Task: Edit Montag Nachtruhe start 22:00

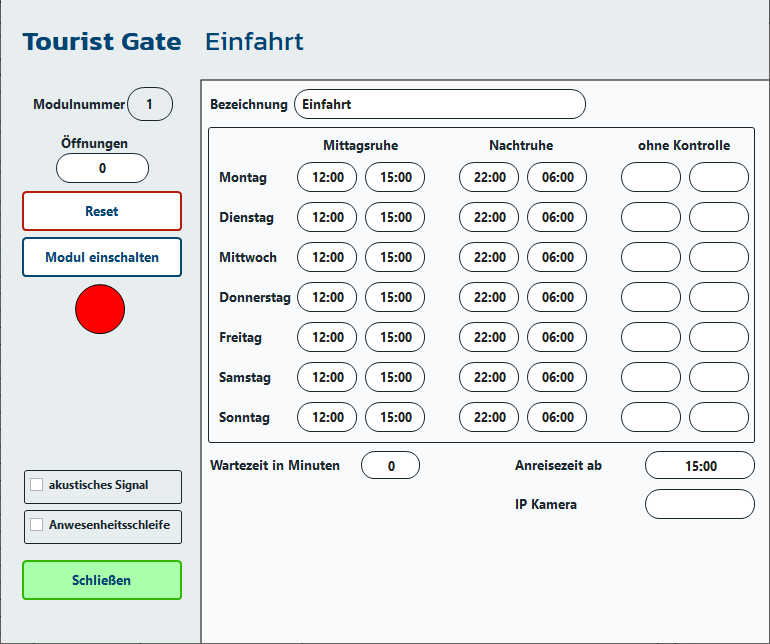Action: pos(489,177)
